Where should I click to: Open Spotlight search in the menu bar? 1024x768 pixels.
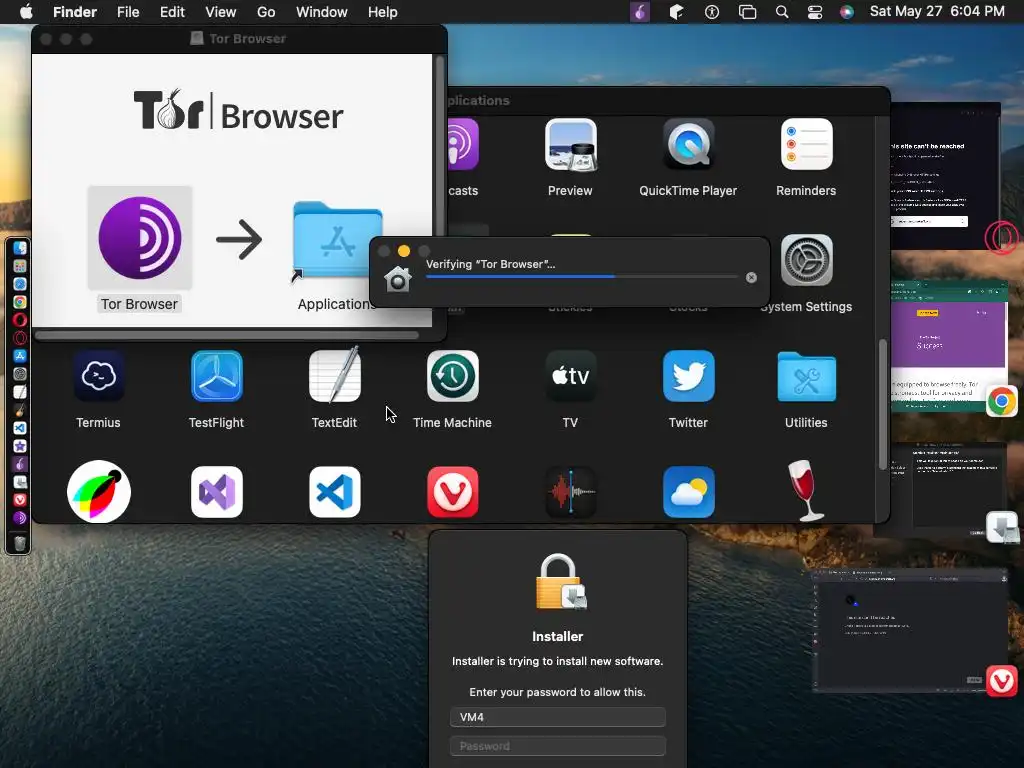coord(782,12)
